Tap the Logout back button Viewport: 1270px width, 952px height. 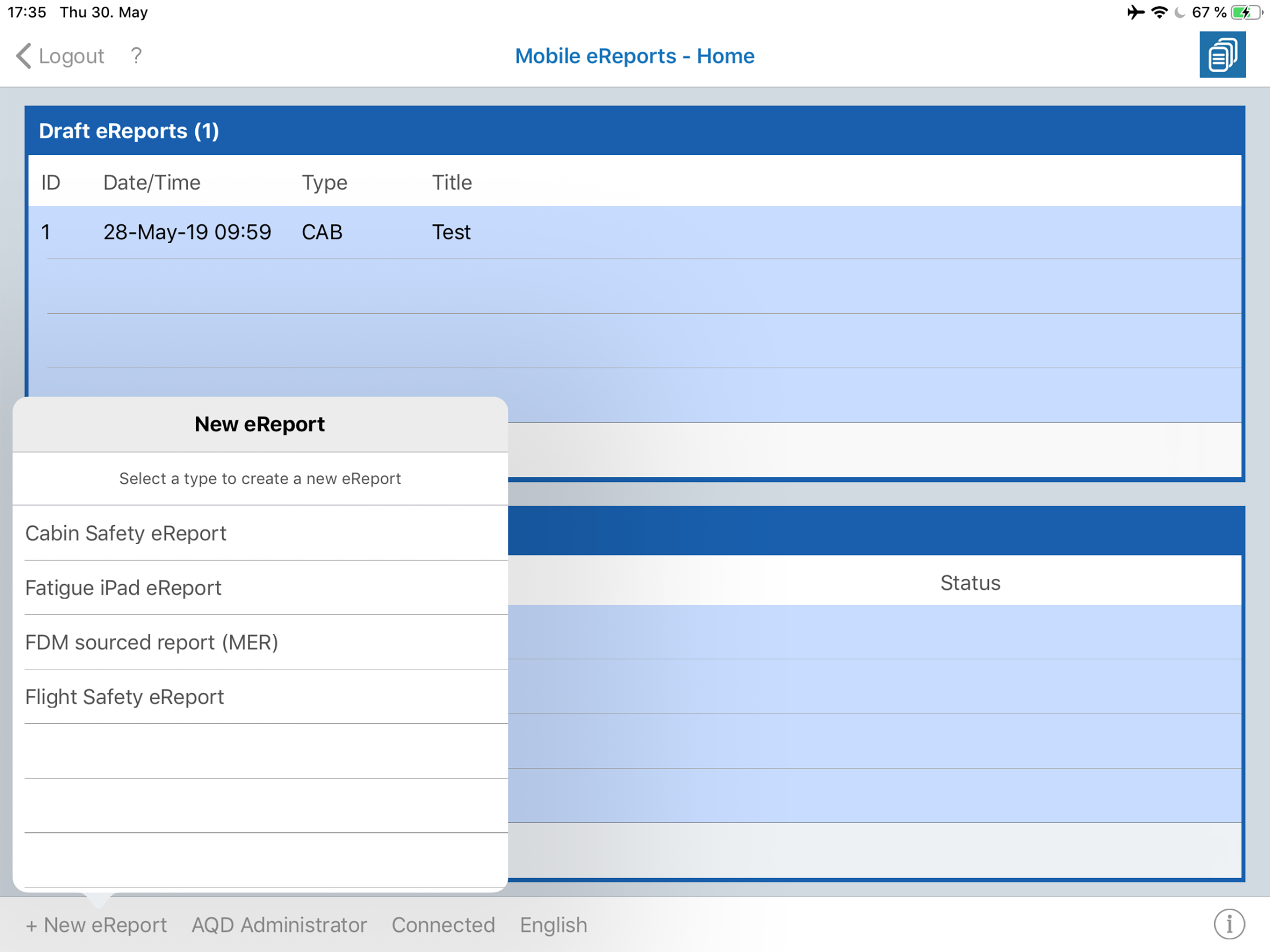[60, 56]
